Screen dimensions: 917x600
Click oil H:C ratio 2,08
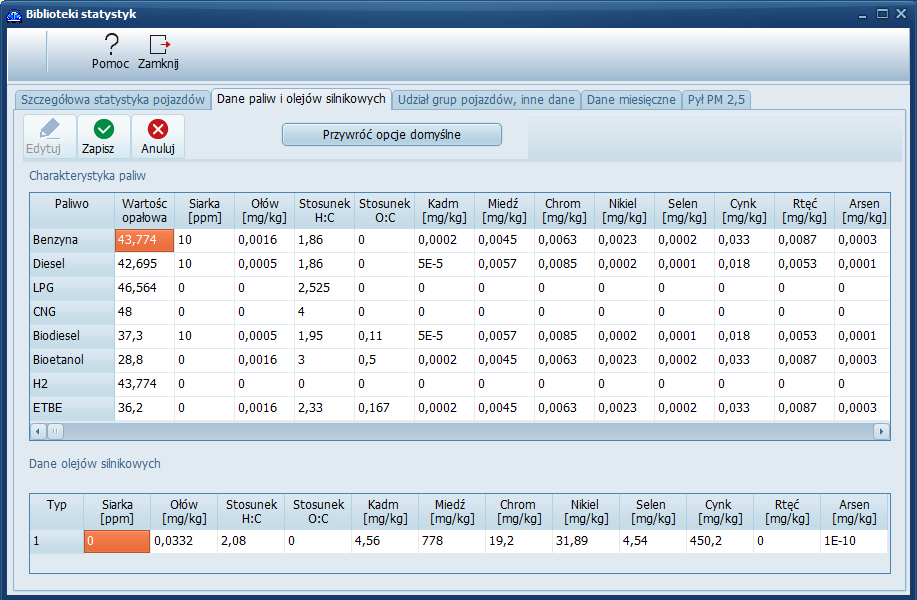[251, 541]
